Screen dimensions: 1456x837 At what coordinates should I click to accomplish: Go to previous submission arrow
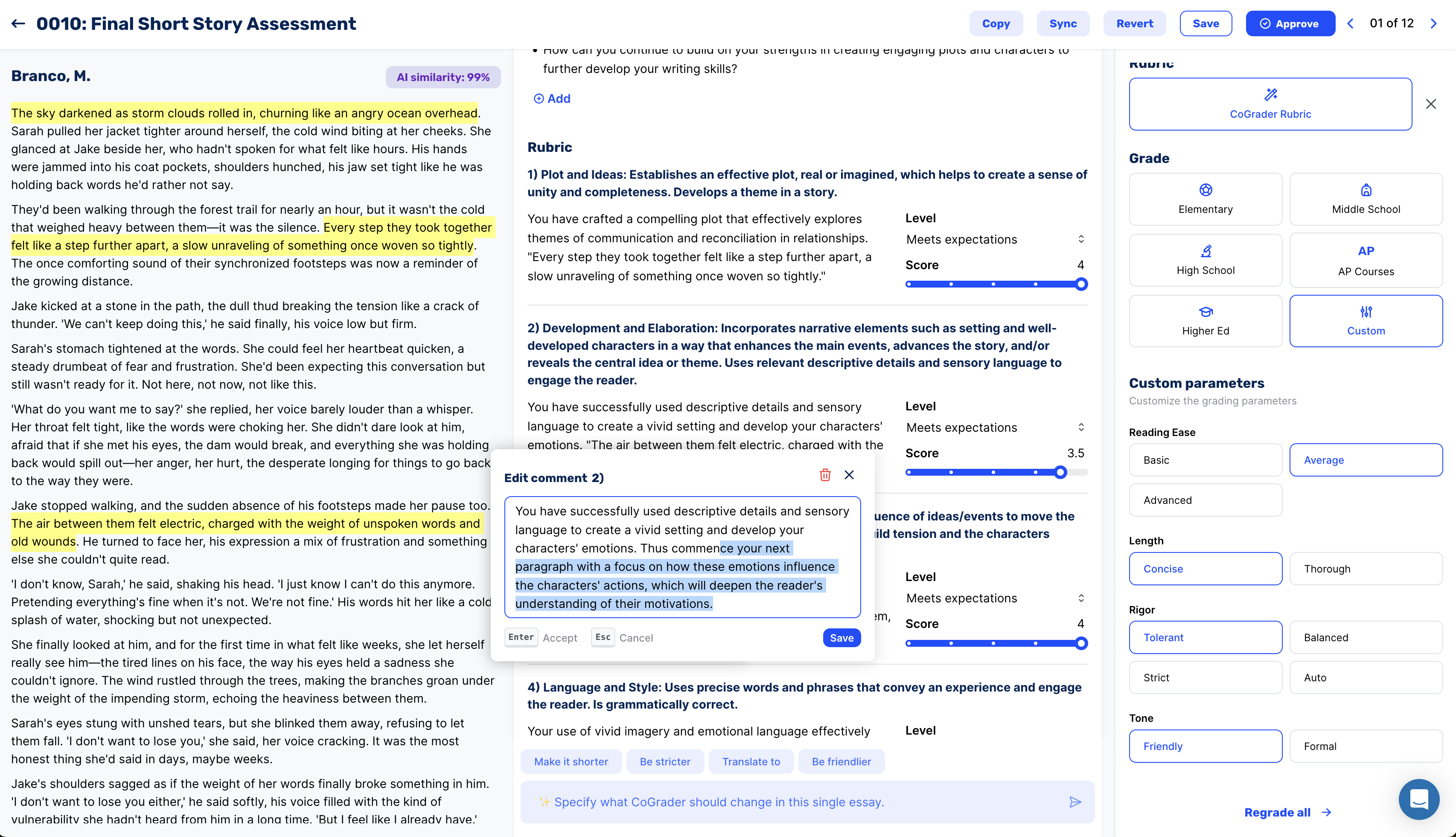click(x=1351, y=23)
